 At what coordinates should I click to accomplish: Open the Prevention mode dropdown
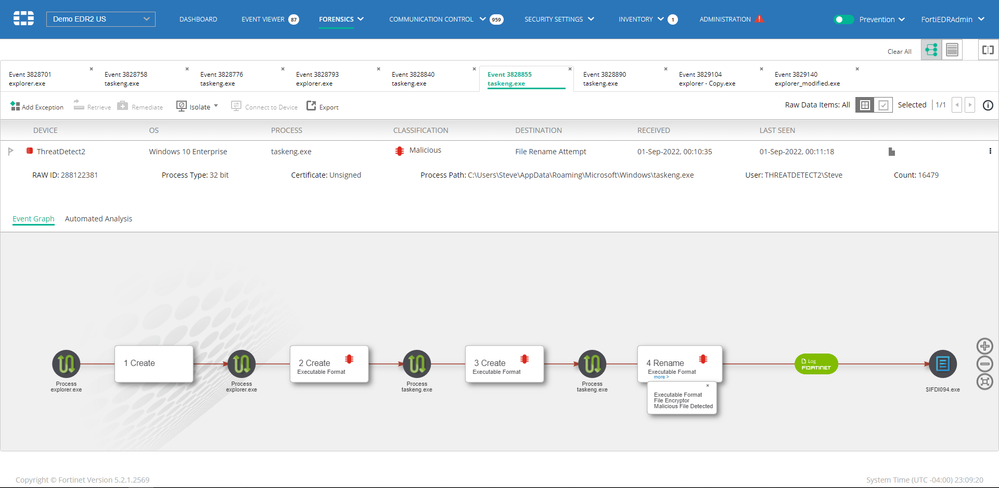pyautogui.click(x=882, y=20)
